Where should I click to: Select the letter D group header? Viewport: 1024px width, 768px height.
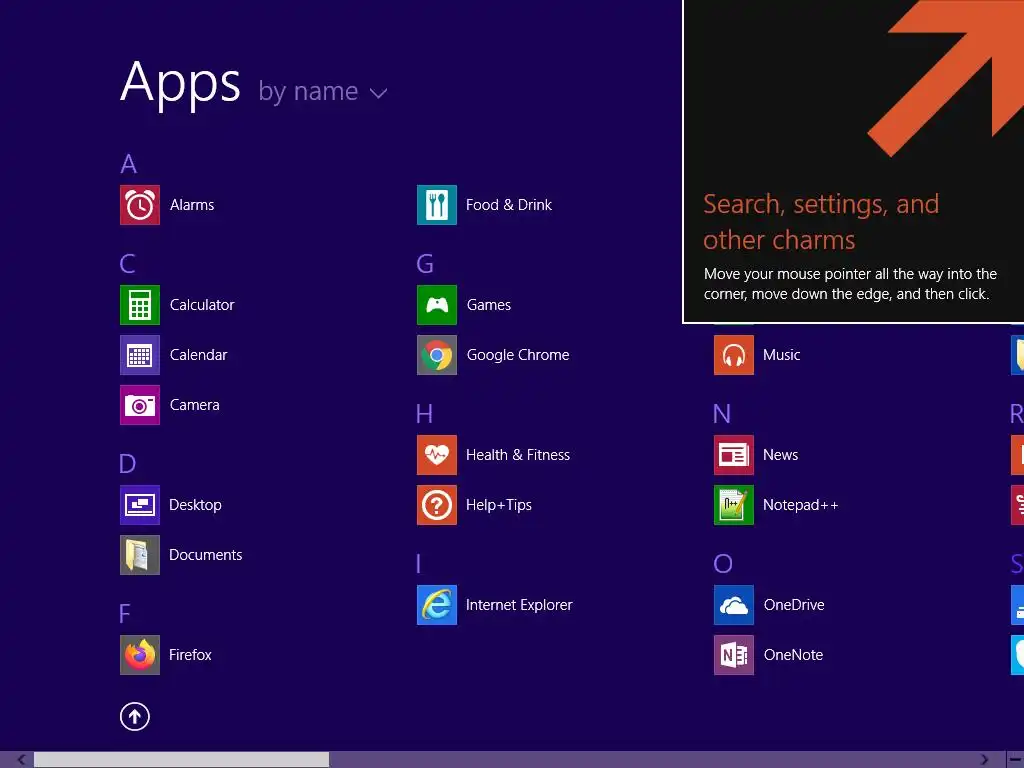pyautogui.click(x=128, y=464)
